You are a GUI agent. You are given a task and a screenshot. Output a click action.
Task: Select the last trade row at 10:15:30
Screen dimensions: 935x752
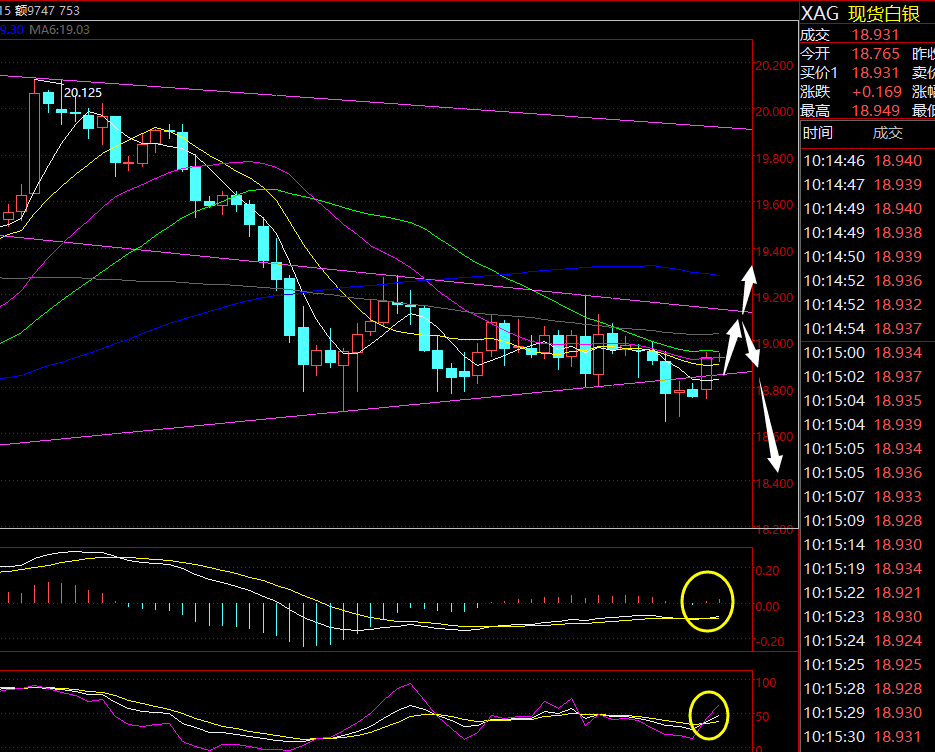pos(866,737)
